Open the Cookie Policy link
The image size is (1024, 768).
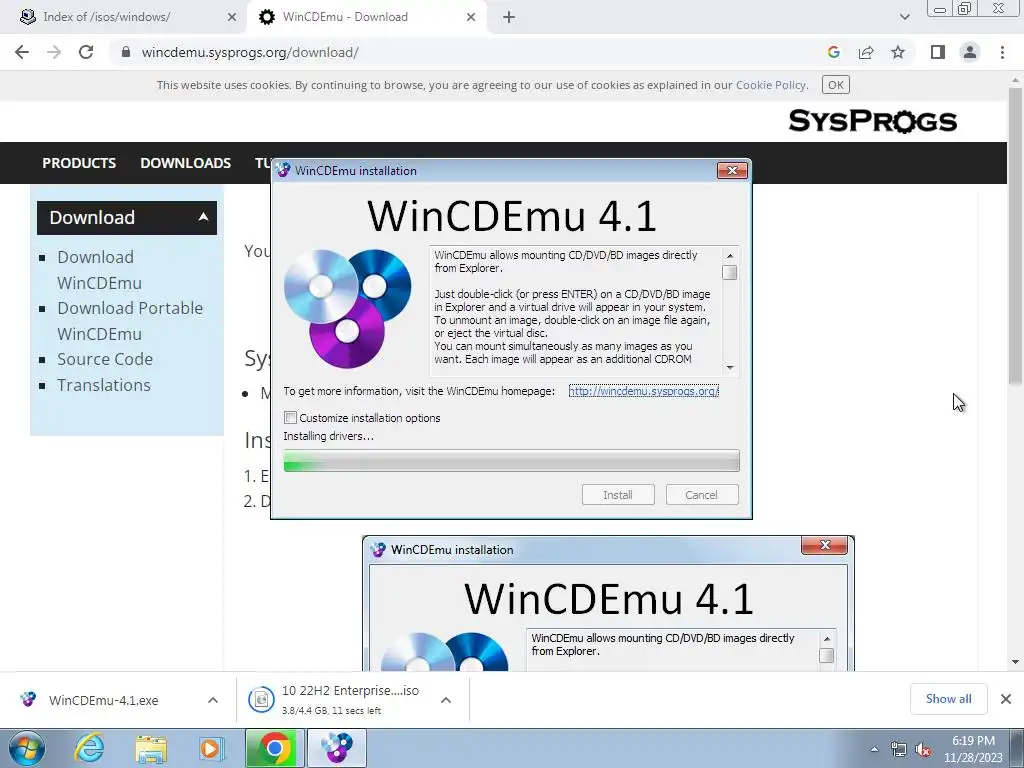(x=771, y=85)
